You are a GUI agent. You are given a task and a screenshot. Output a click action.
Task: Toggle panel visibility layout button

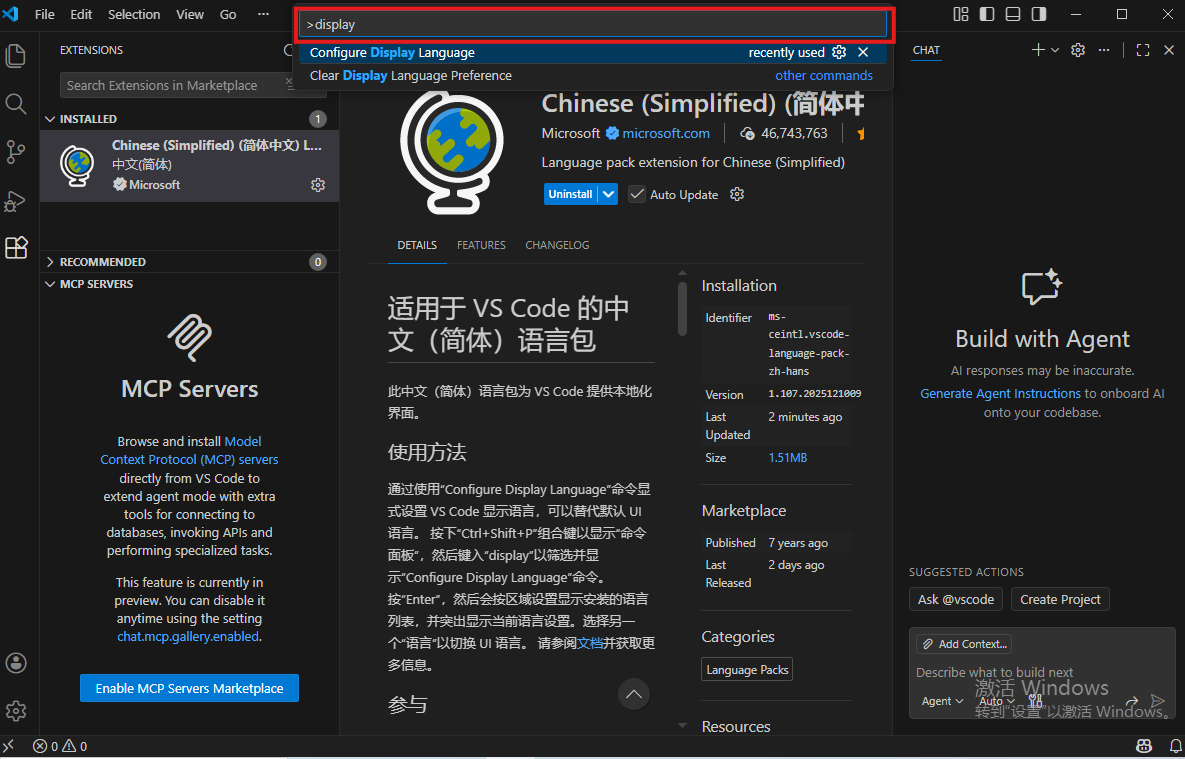point(1013,14)
